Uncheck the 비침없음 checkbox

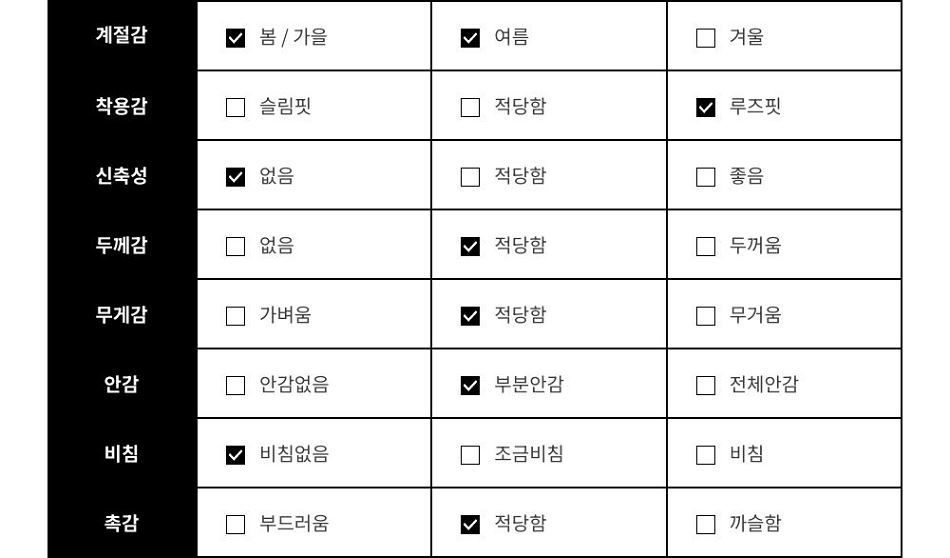(x=235, y=455)
